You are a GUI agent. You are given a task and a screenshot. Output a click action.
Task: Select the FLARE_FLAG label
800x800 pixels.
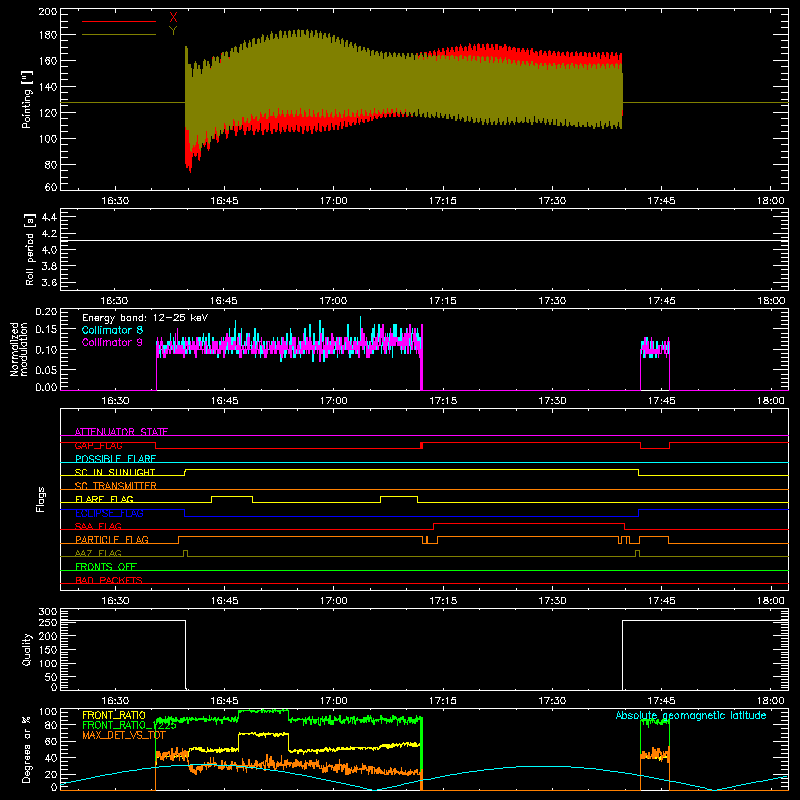pos(104,499)
